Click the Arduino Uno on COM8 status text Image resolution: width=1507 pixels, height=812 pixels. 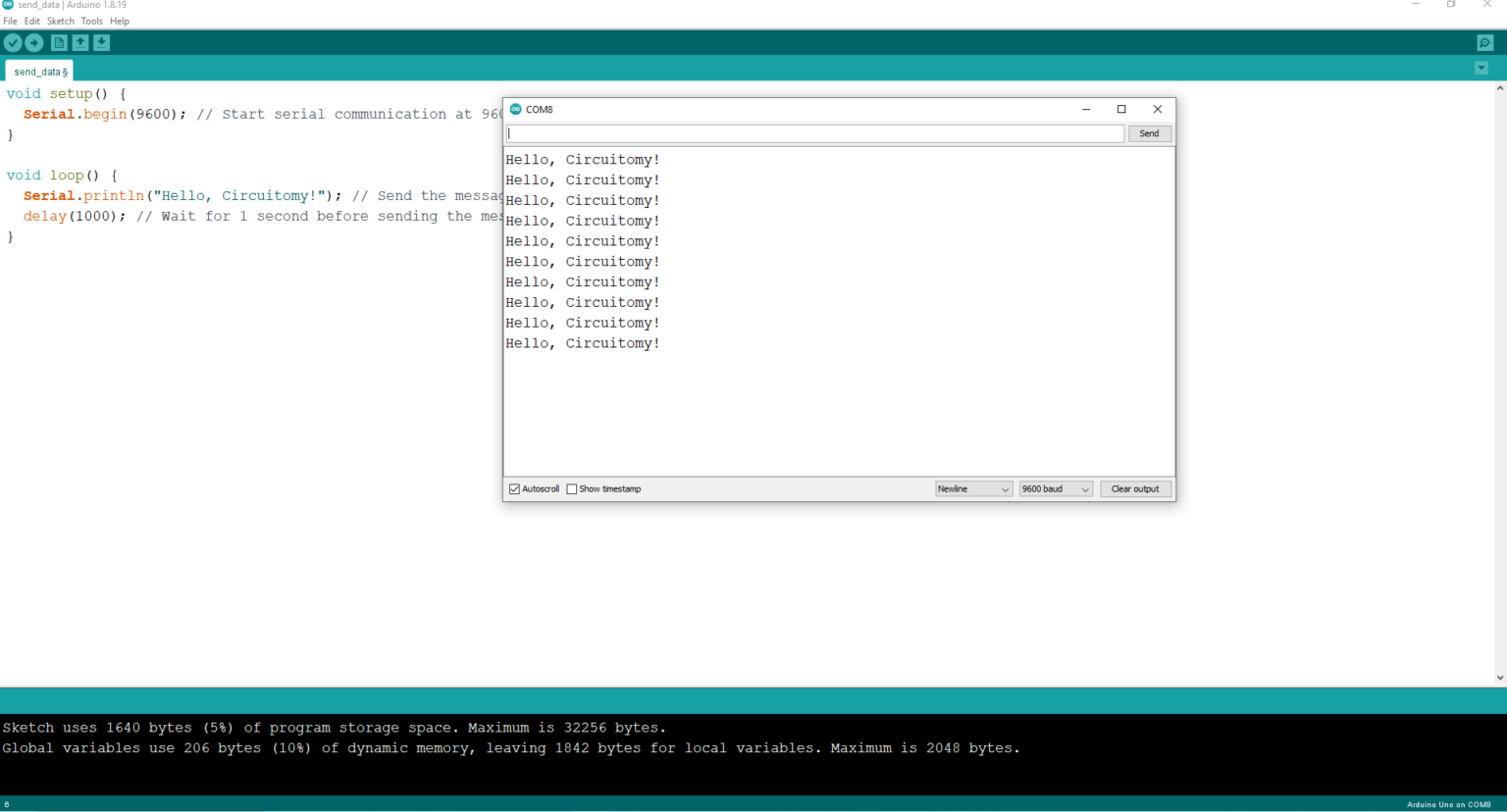click(1448, 804)
